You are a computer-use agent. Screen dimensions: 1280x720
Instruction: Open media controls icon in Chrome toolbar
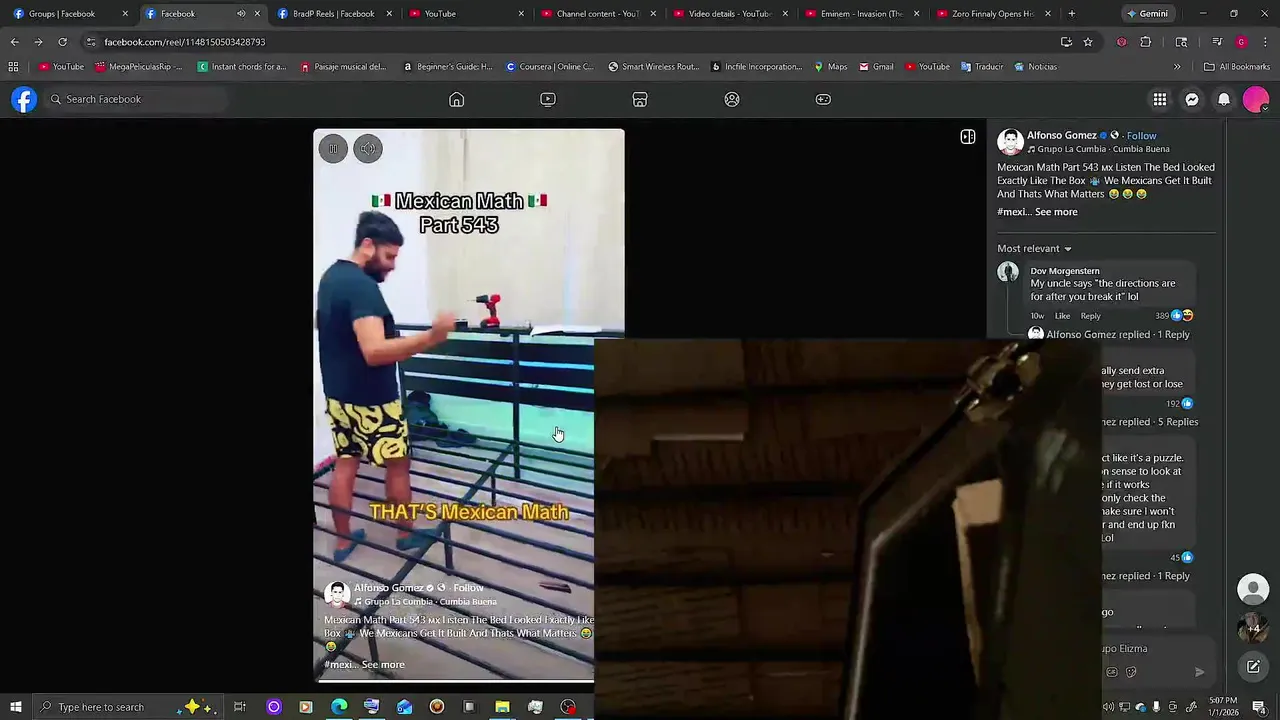pos(1217,42)
